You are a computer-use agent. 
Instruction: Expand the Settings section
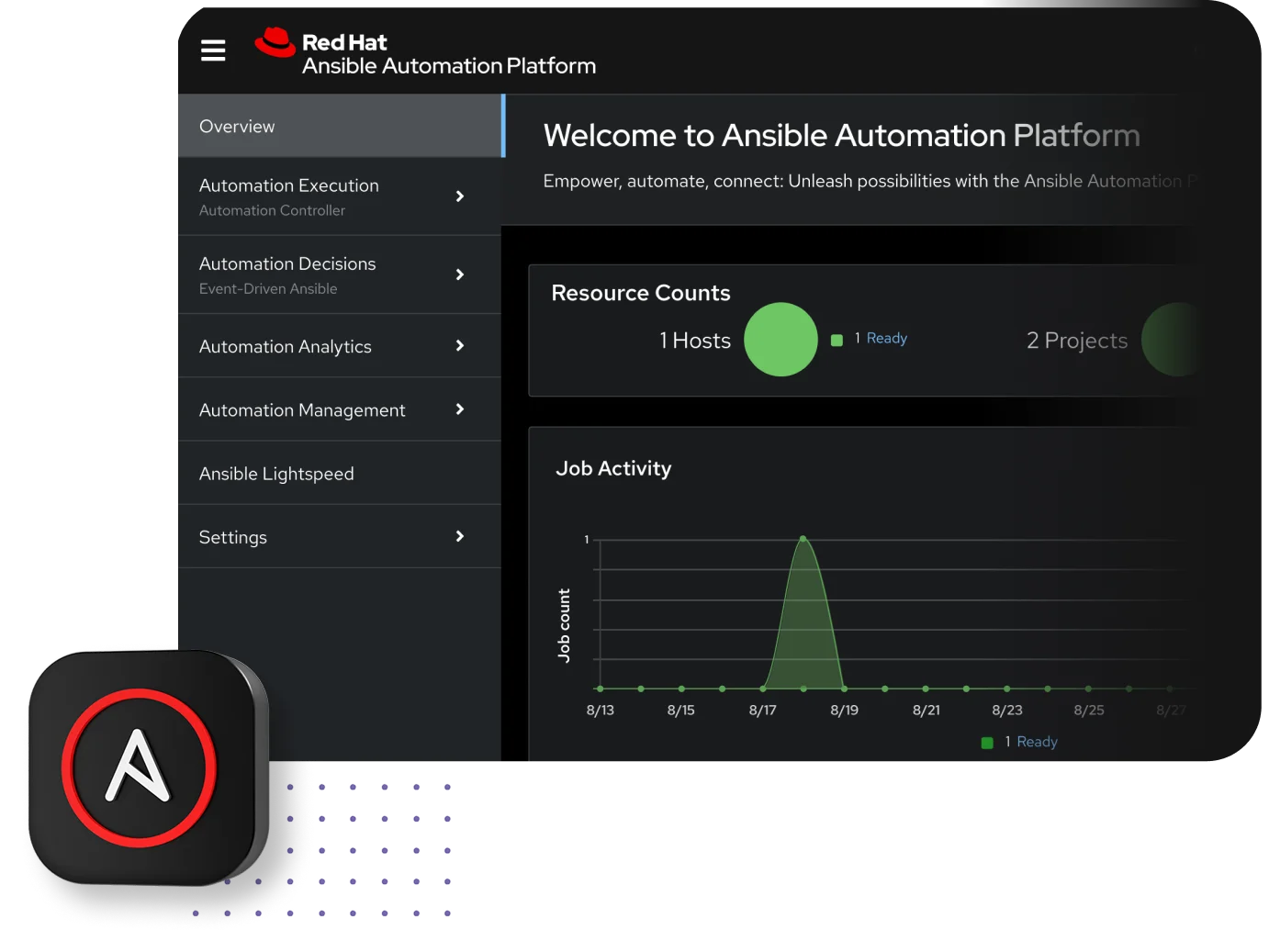pyautogui.click(x=232, y=536)
